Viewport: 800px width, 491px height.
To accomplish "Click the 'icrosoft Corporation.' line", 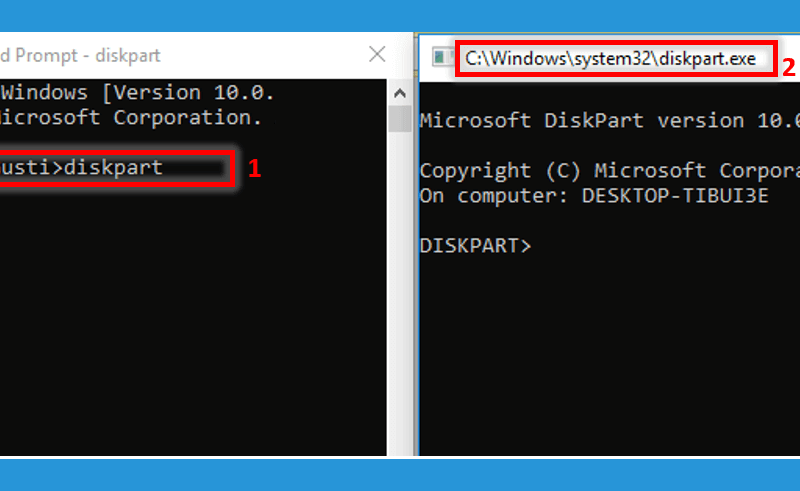I will (131, 118).
